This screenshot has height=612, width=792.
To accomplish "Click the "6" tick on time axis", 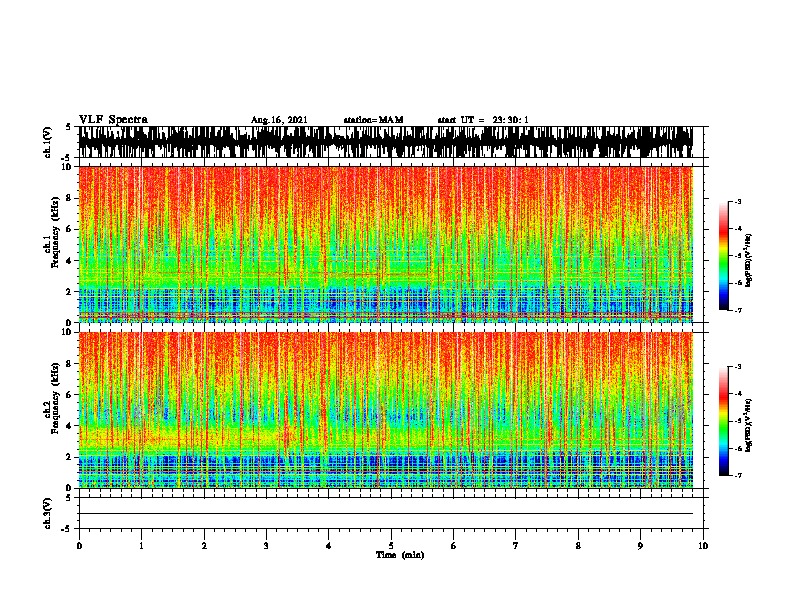I will [454, 546].
